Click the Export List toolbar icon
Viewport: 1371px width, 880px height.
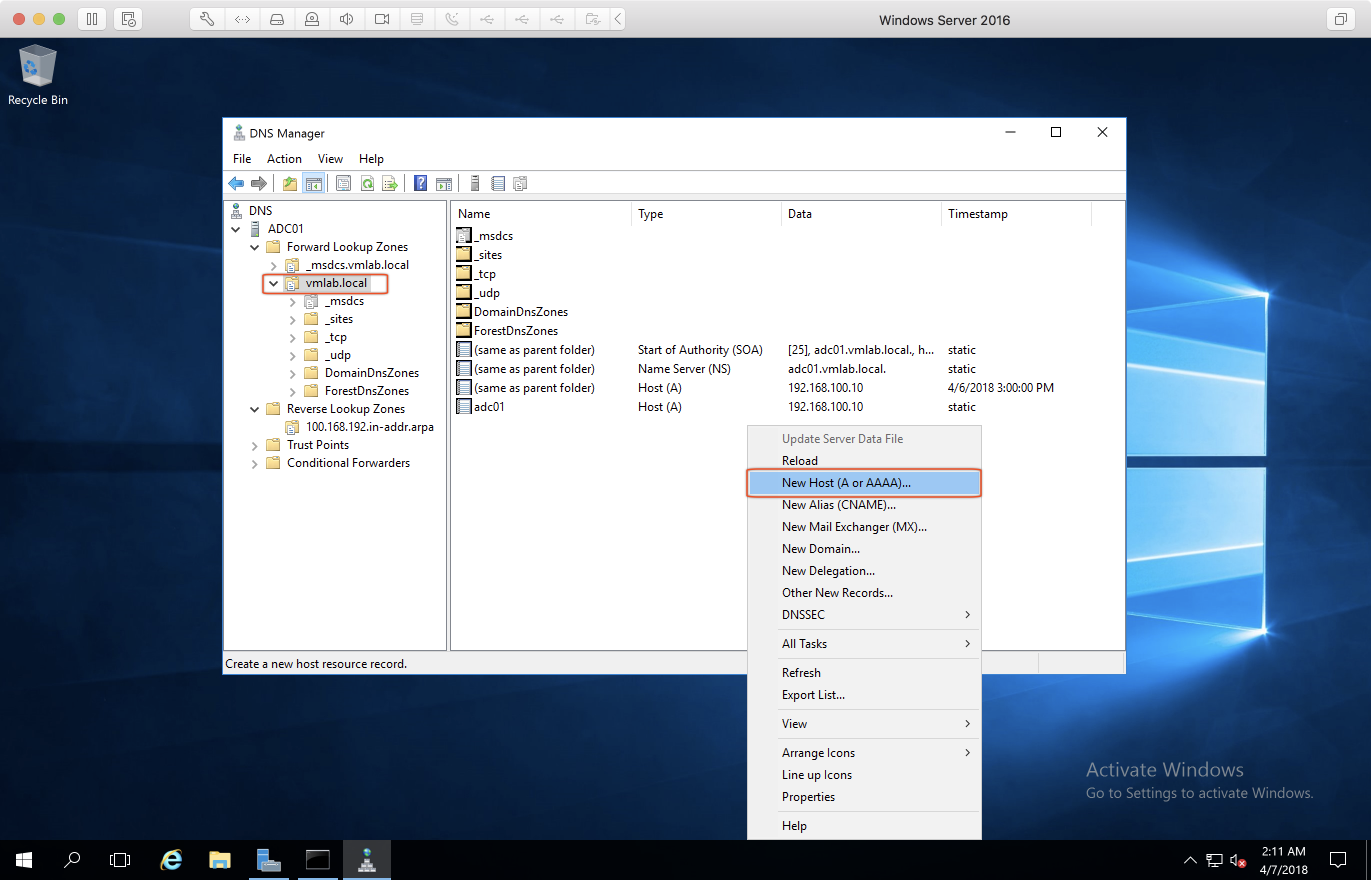pyautogui.click(x=390, y=183)
